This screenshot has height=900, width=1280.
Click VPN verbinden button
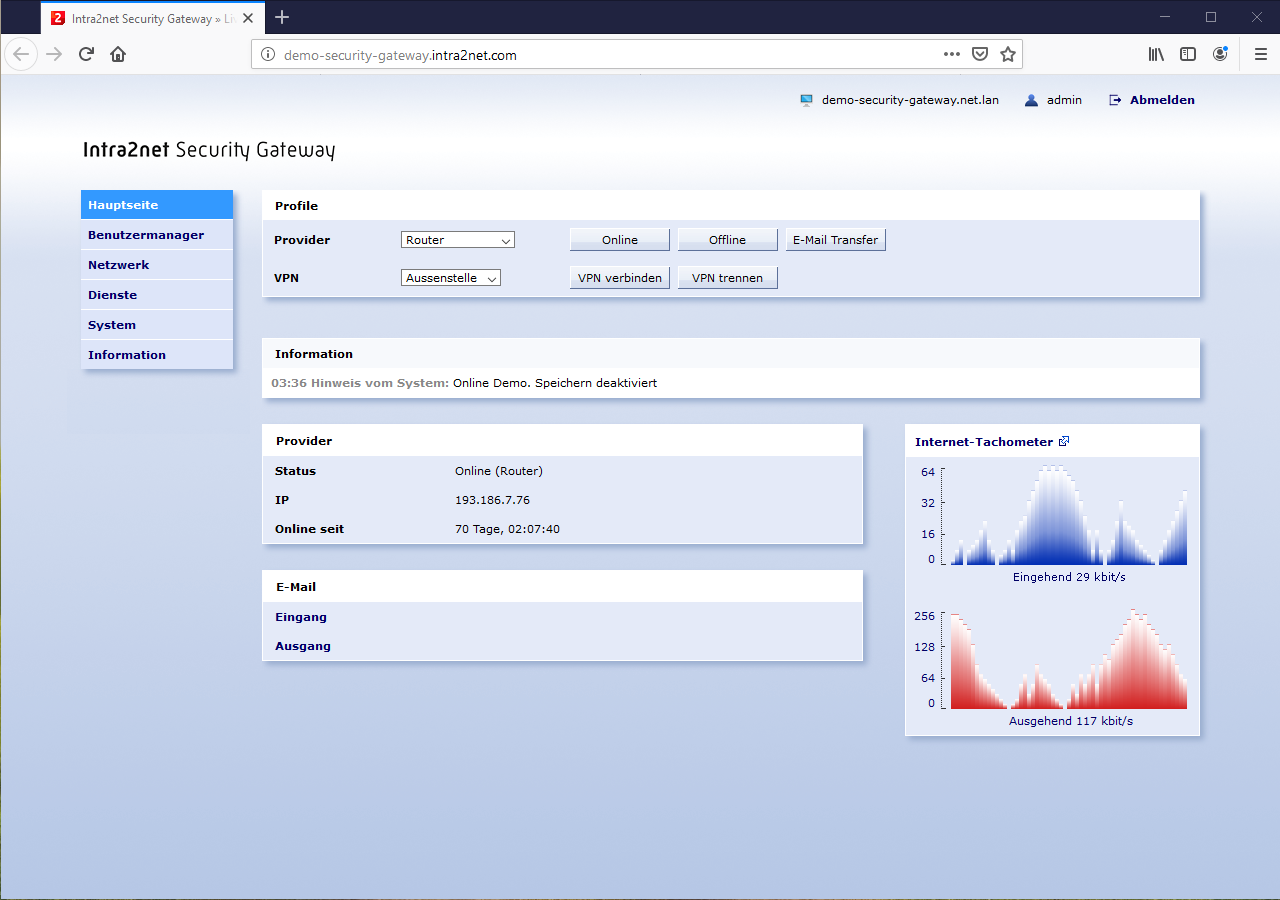(620, 278)
